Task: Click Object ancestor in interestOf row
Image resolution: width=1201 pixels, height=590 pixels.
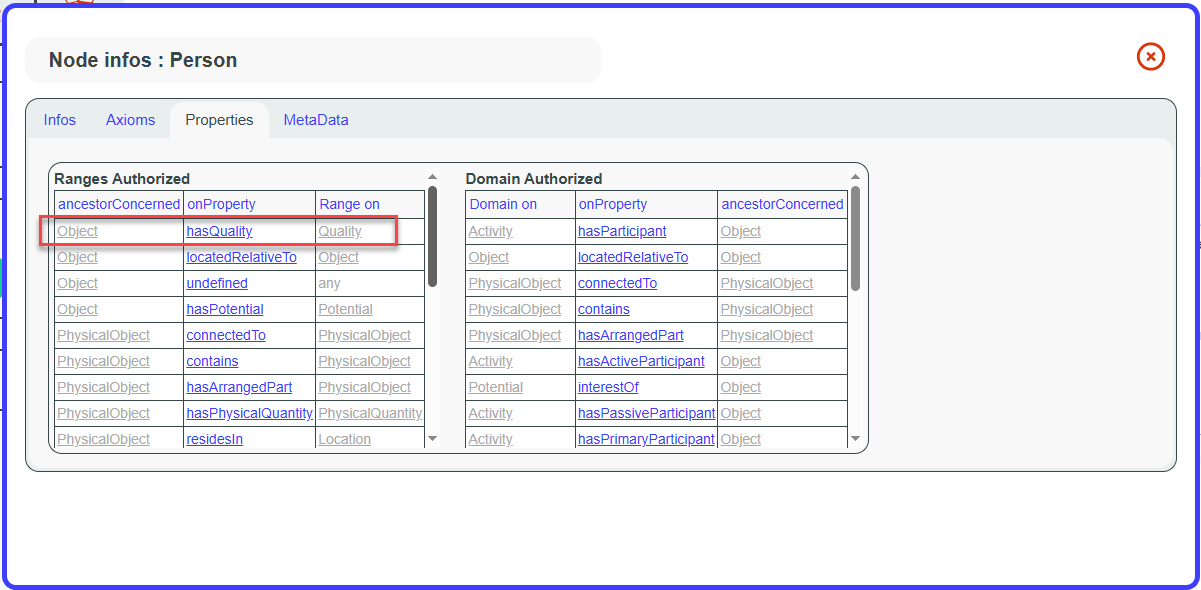Action: [741, 387]
